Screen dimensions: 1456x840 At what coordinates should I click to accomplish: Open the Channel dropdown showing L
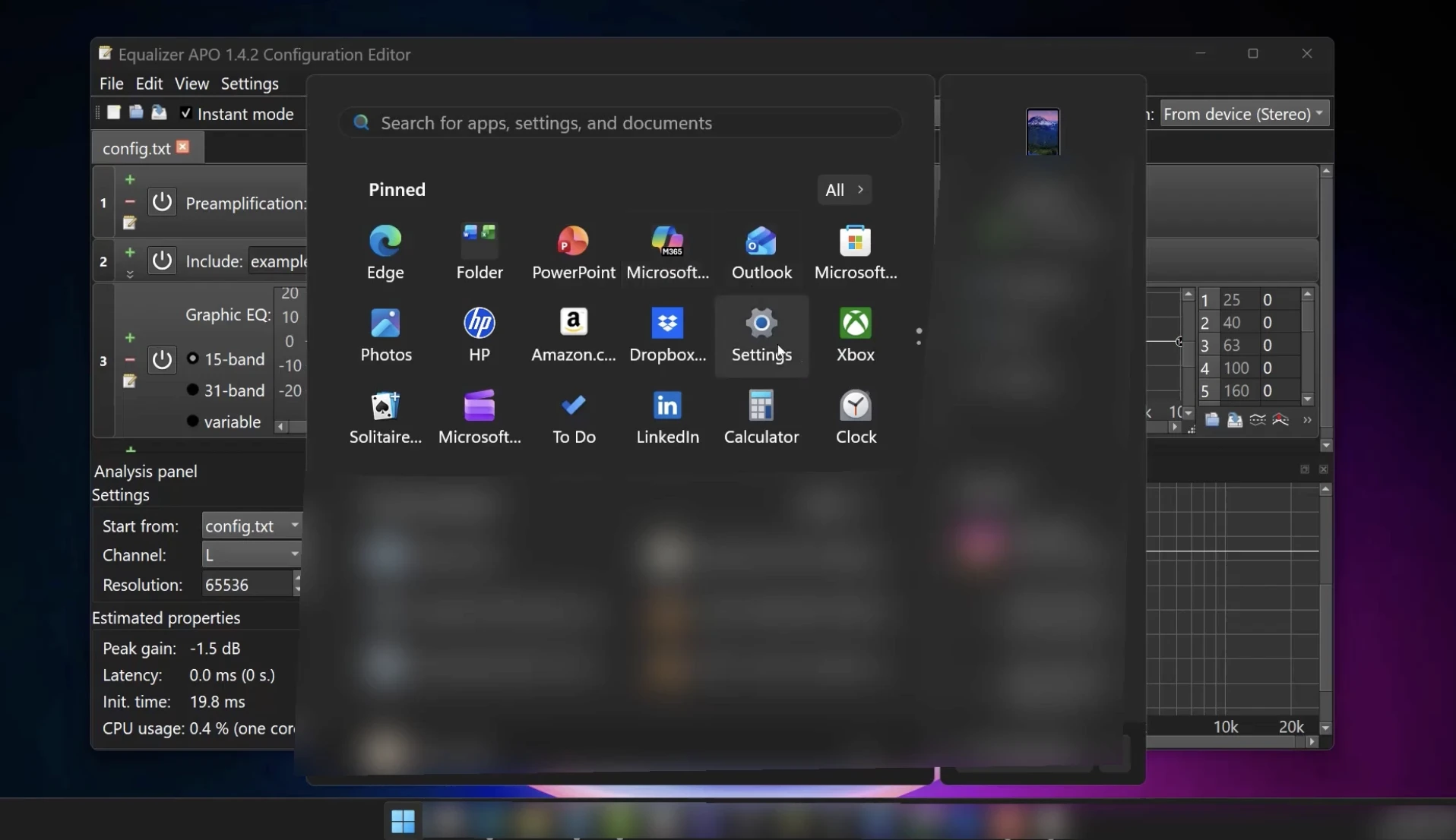pos(252,555)
